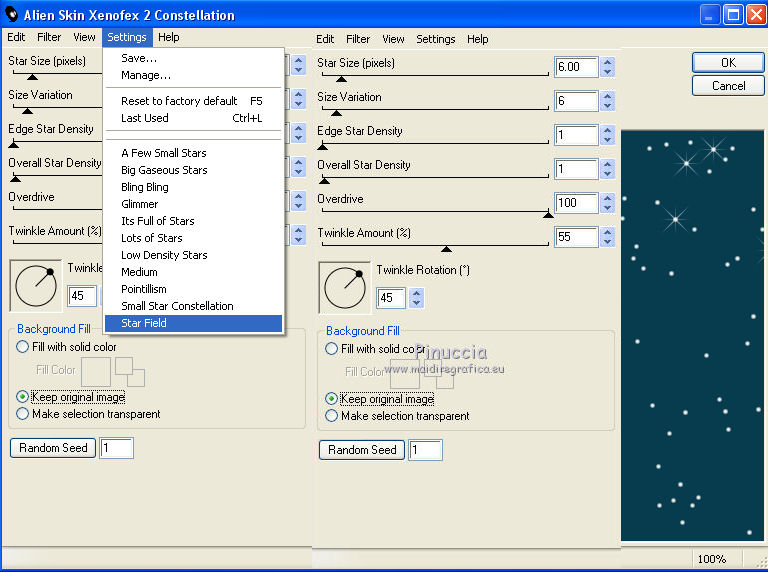Click left panel Random Seed value field
The width and height of the screenshot is (768, 572).
(117, 448)
